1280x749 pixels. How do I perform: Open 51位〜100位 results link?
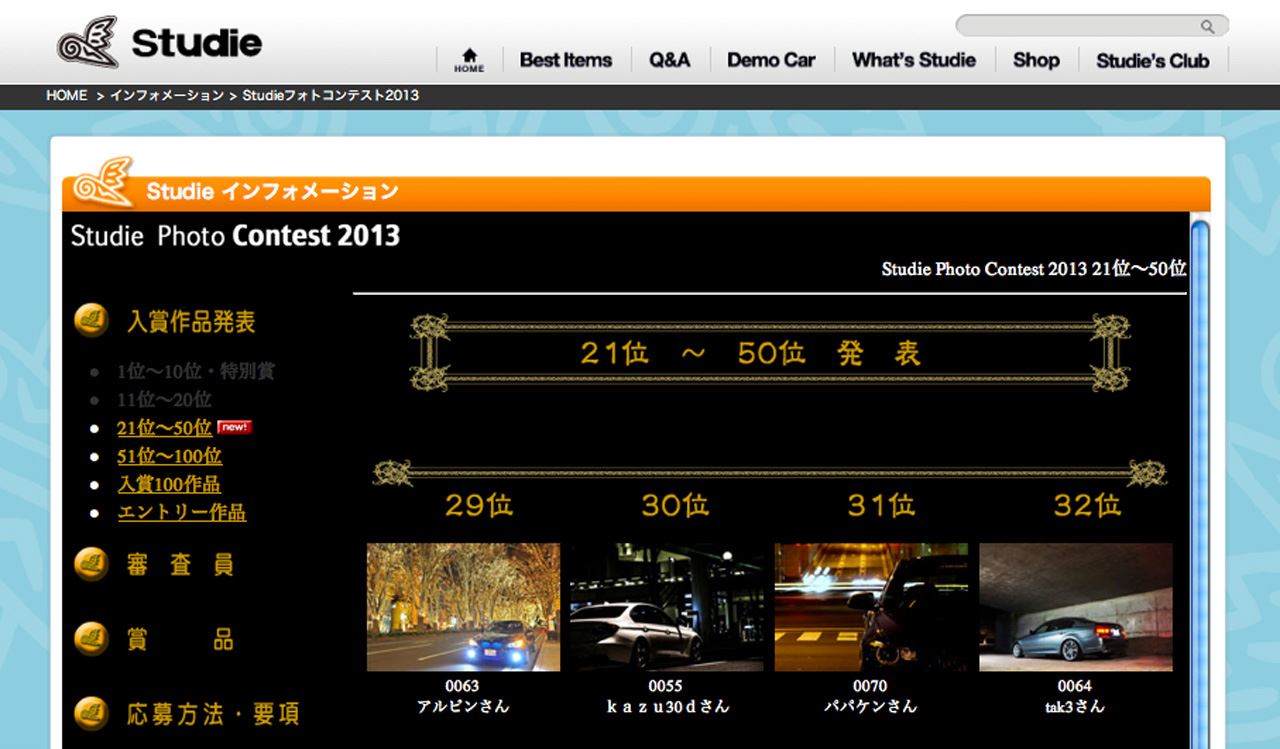[169, 456]
